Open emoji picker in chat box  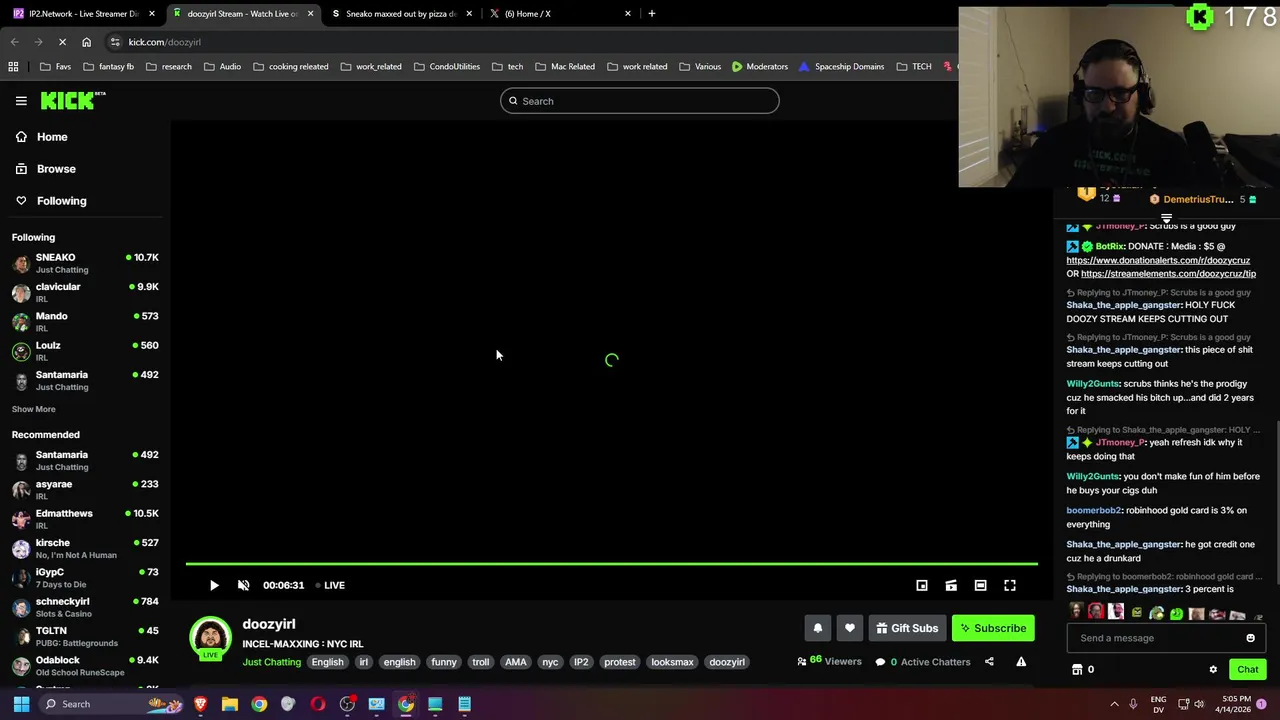(x=1250, y=638)
